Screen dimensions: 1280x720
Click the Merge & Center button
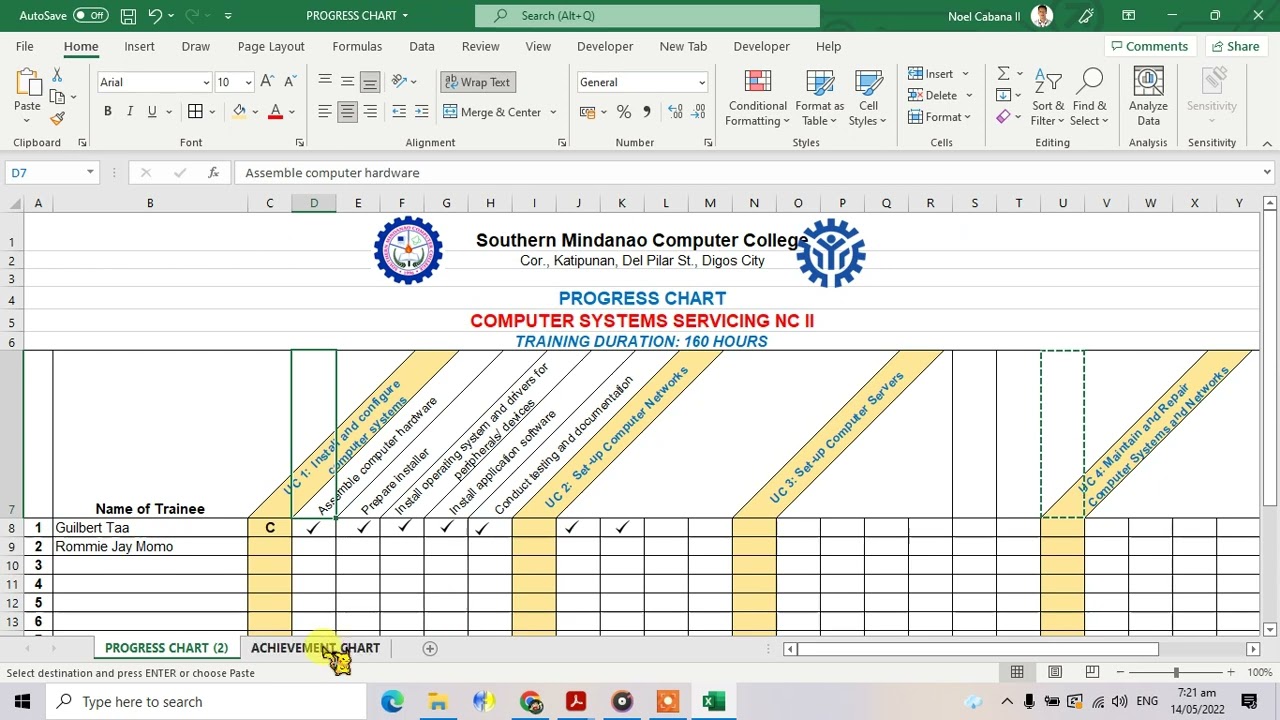tap(492, 112)
